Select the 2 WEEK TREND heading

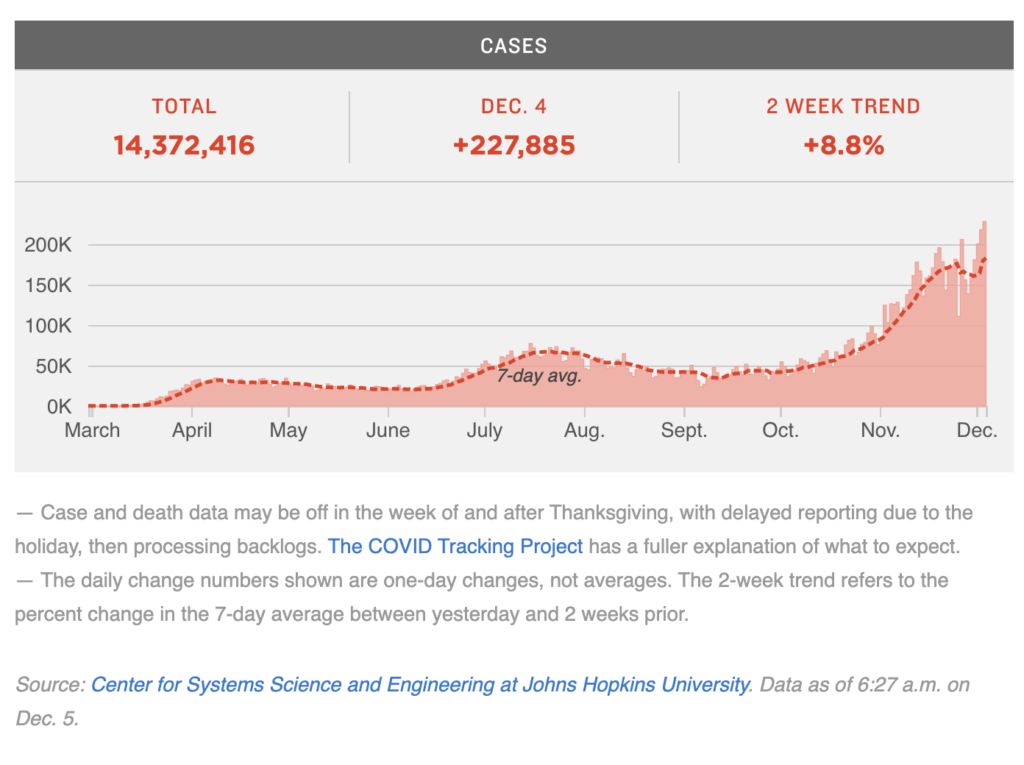click(x=843, y=106)
